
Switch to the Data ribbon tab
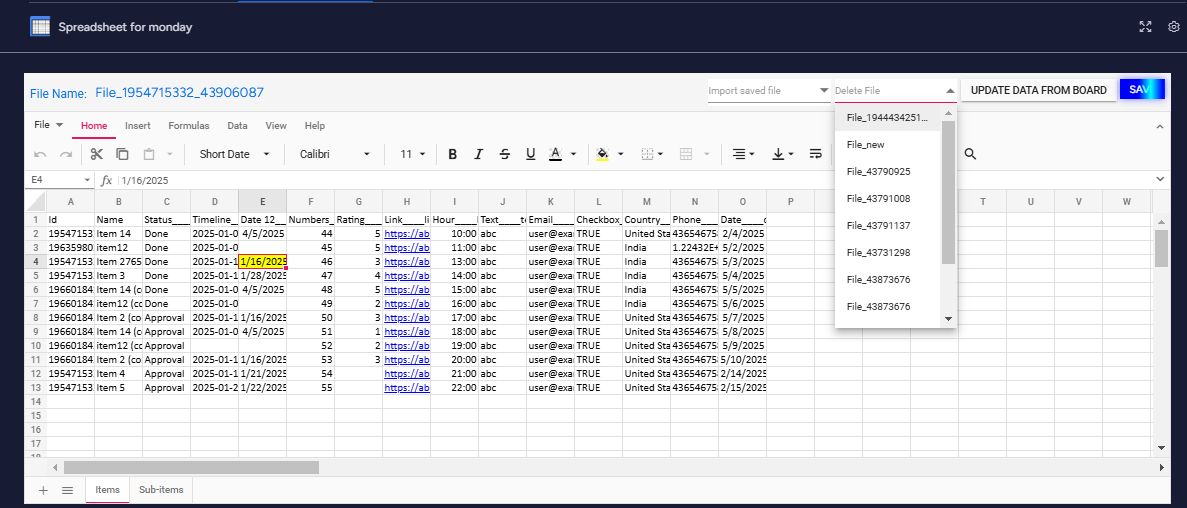pyautogui.click(x=238, y=126)
